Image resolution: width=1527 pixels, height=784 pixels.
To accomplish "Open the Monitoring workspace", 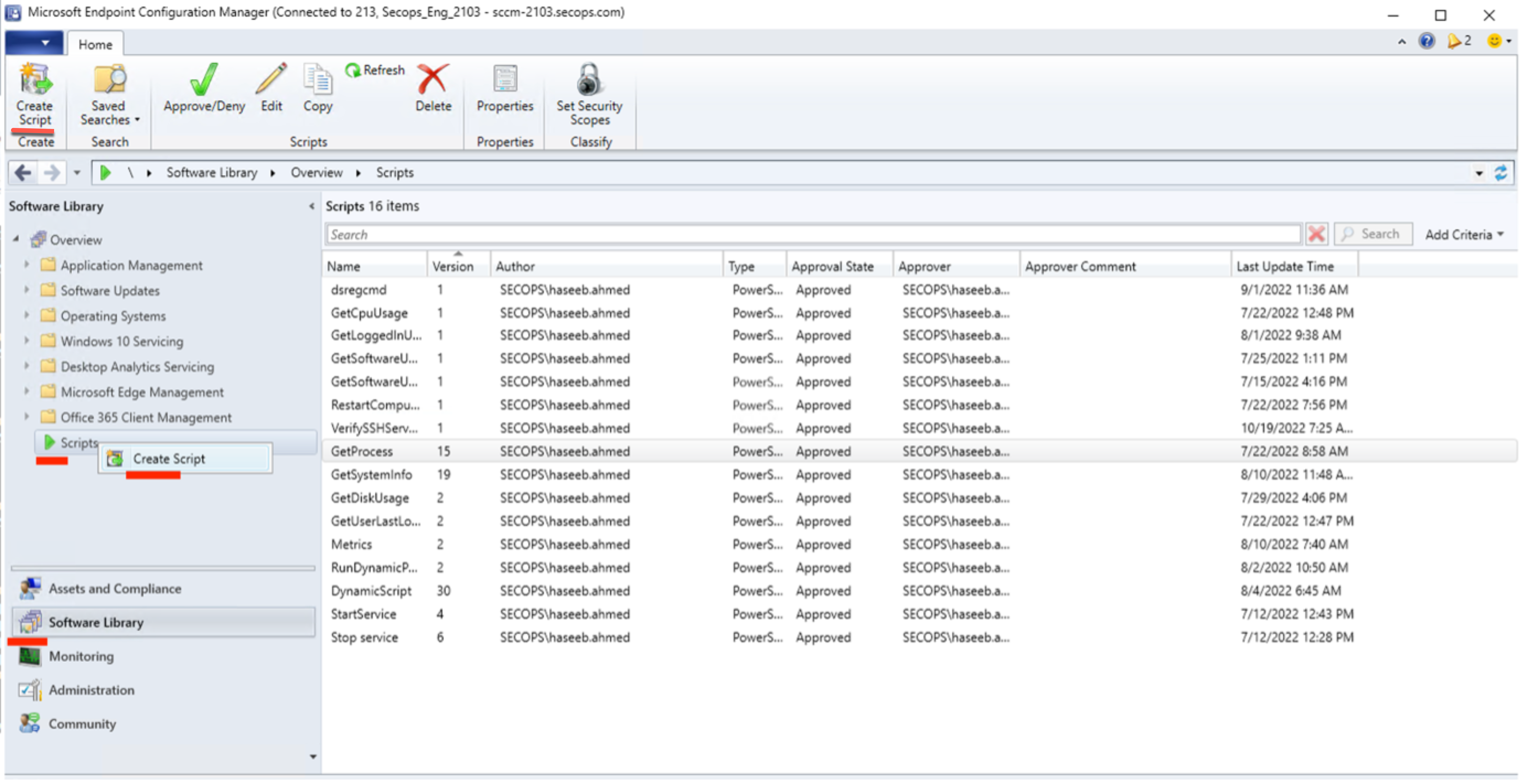I will tap(163, 656).
